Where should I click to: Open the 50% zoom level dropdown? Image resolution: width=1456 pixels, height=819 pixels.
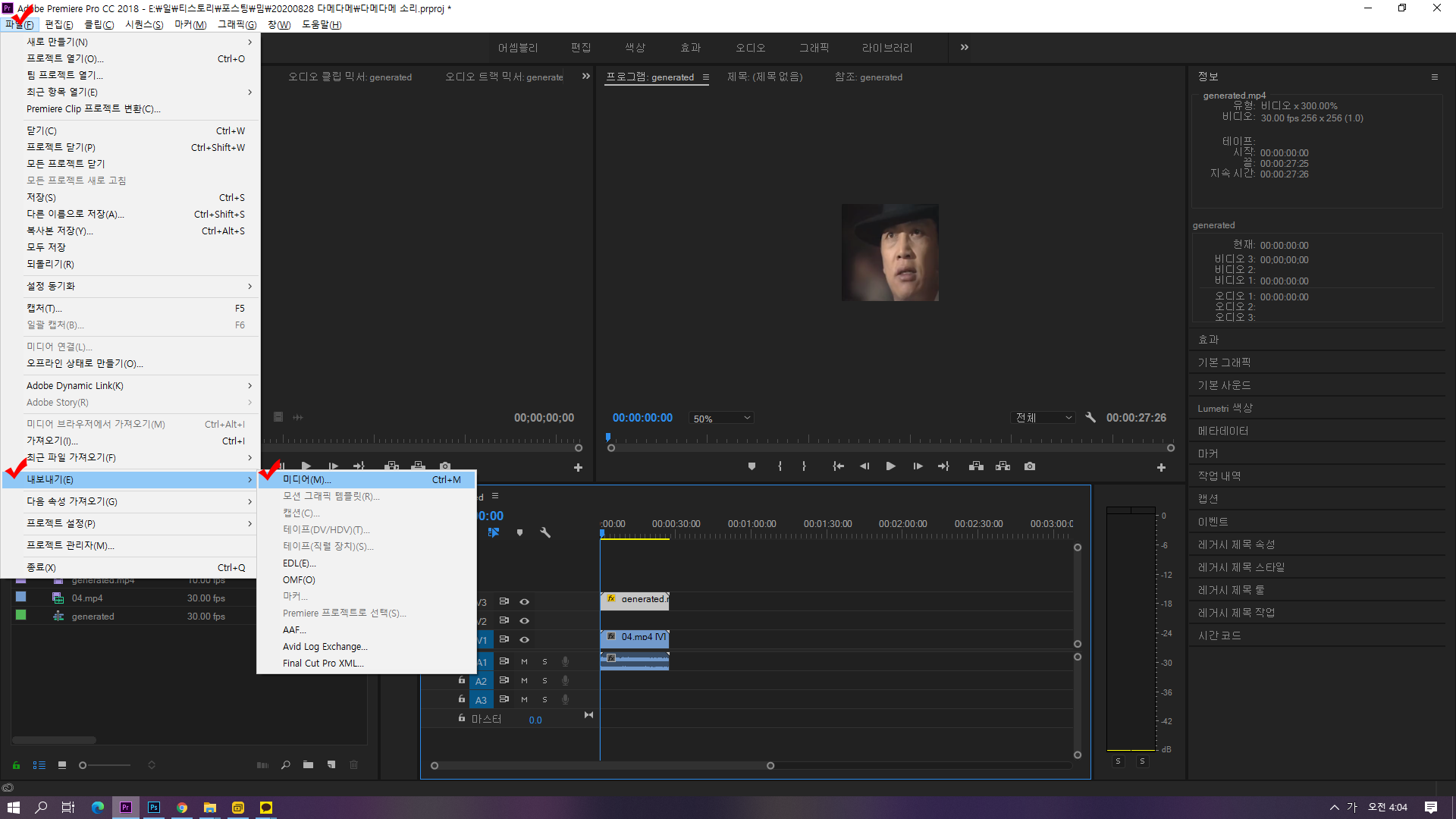click(721, 419)
